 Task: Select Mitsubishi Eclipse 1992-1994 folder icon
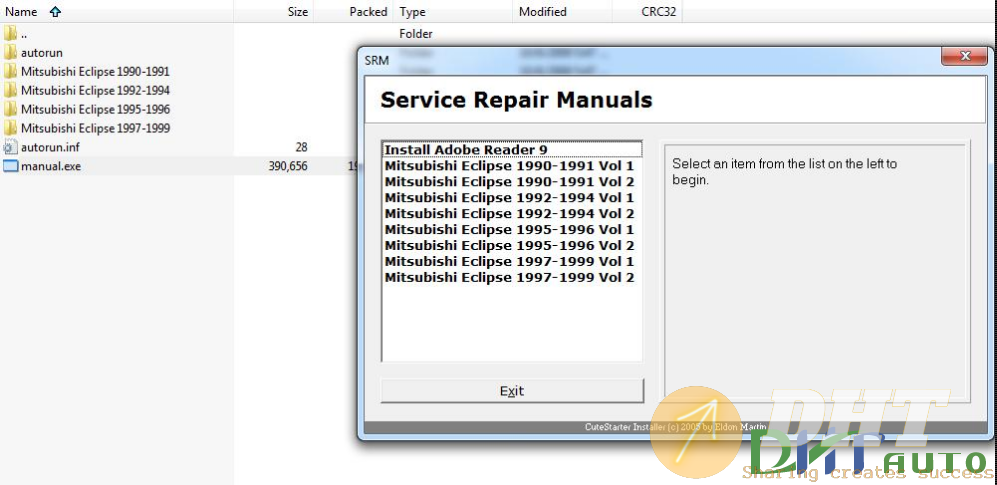coord(10,90)
